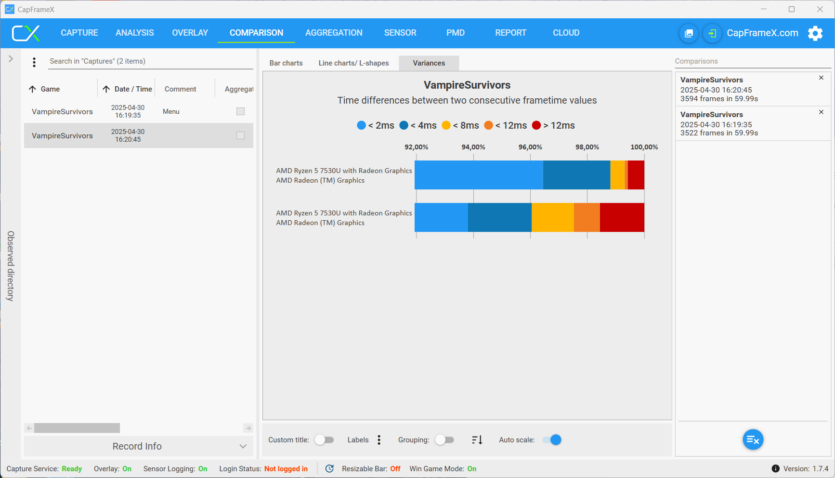Remove the 16:19:35 comparison entry
Image resolution: width=835 pixels, height=478 pixels.
coord(821,112)
